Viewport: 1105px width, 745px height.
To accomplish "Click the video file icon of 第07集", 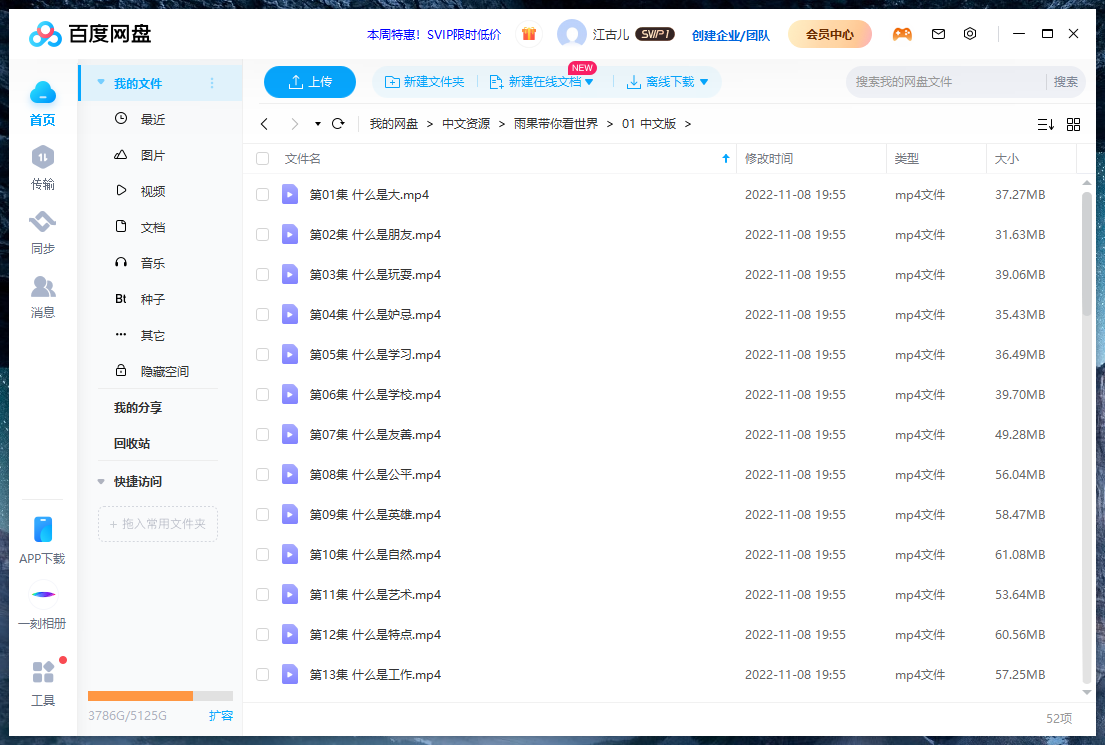I will click(x=290, y=435).
